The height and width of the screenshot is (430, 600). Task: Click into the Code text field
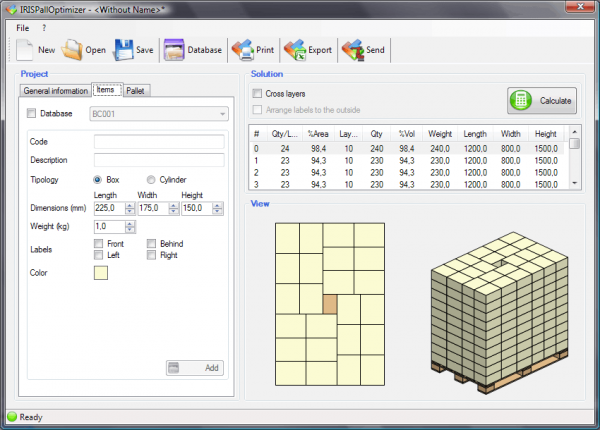(x=159, y=142)
